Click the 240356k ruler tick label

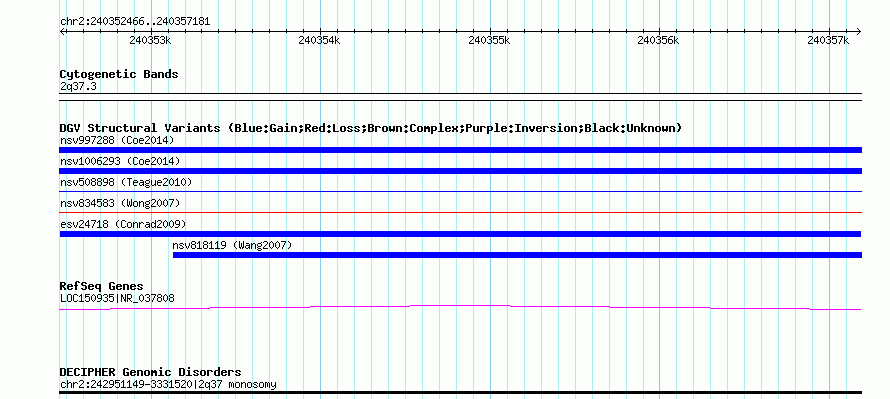click(x=658, y=40)
